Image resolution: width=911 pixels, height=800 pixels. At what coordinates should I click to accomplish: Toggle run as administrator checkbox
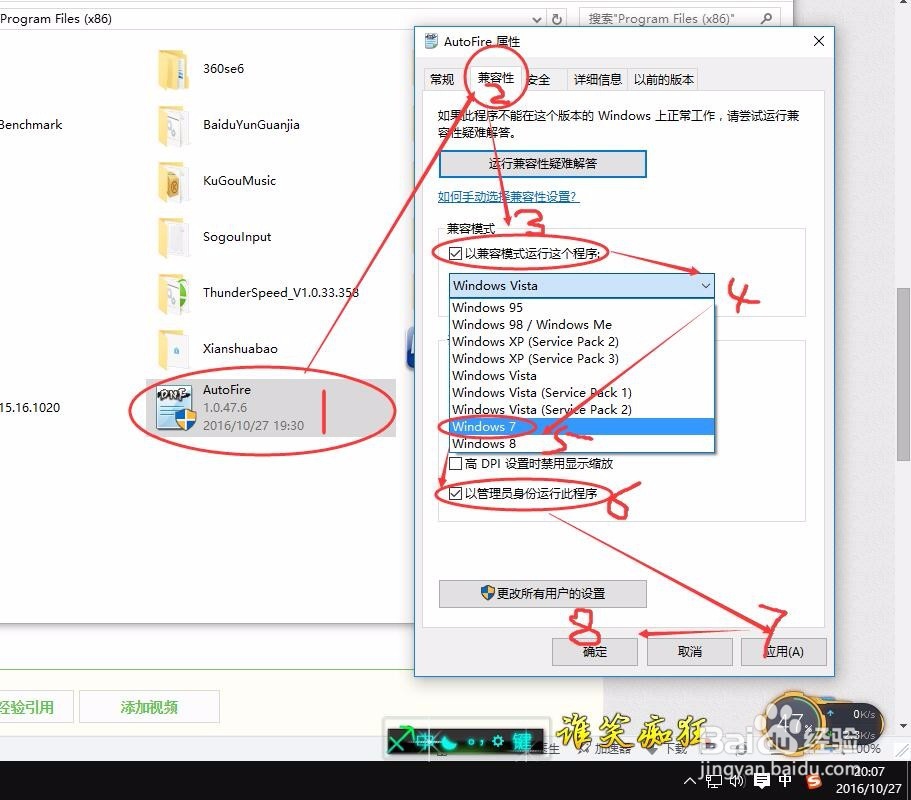(x=456, y=494)
